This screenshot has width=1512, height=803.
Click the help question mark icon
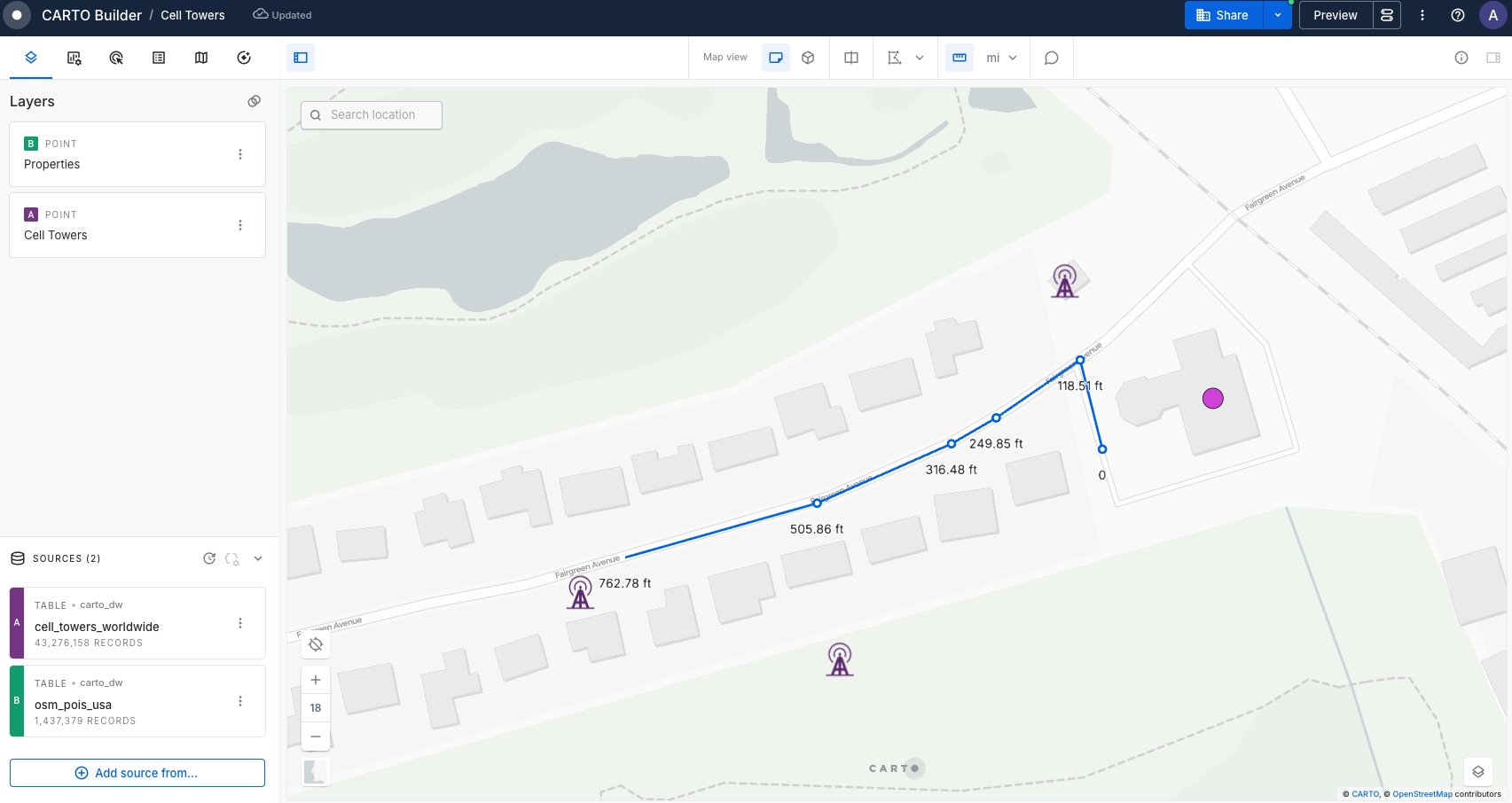pos(1458,15)
